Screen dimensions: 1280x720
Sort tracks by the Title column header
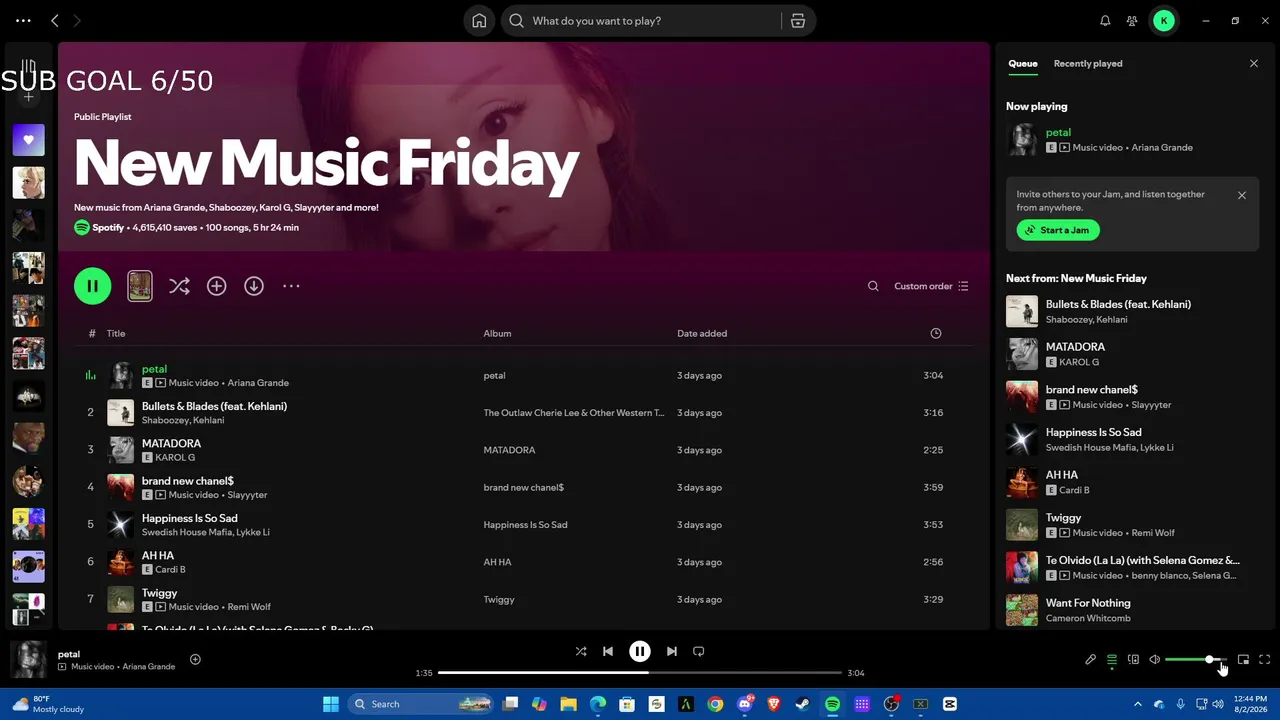click(116, 333)
